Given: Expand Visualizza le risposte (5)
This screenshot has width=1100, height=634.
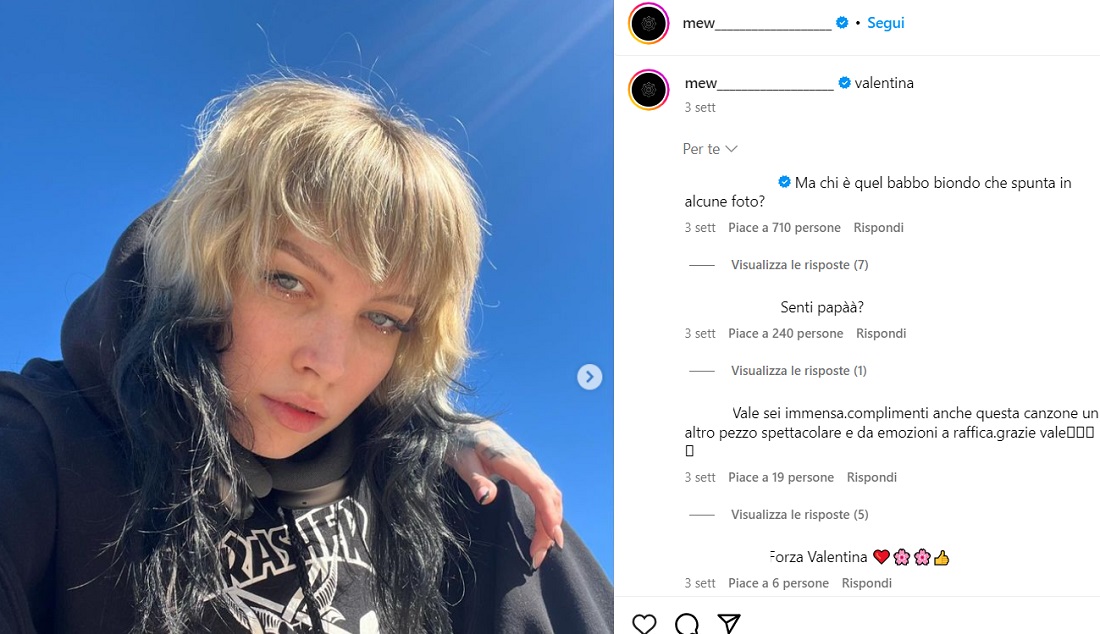Looking at the screenshot, I should [800, 514].
